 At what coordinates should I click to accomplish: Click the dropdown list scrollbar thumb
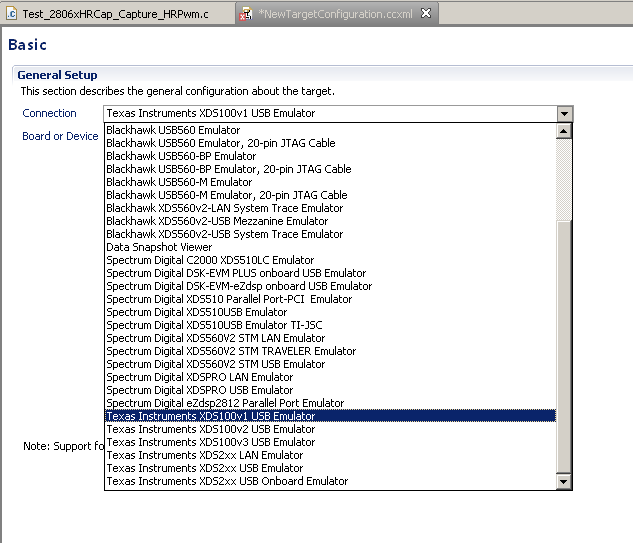[x=564, y=346]
